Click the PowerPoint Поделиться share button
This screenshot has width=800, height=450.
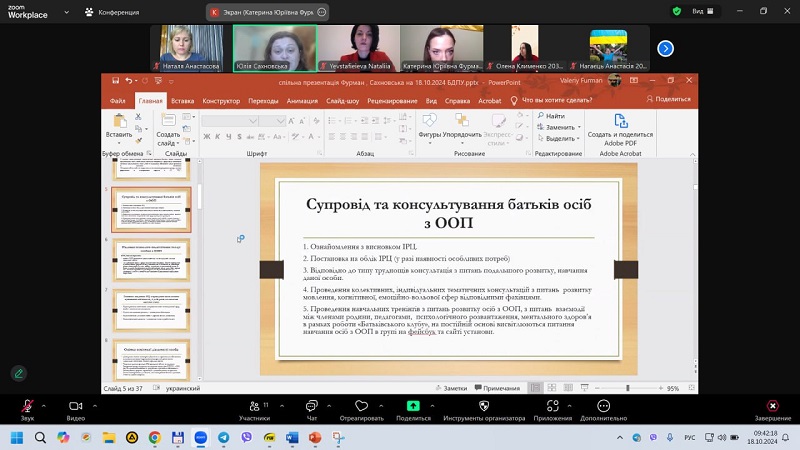pyautogui.click(x=668, y=99)
